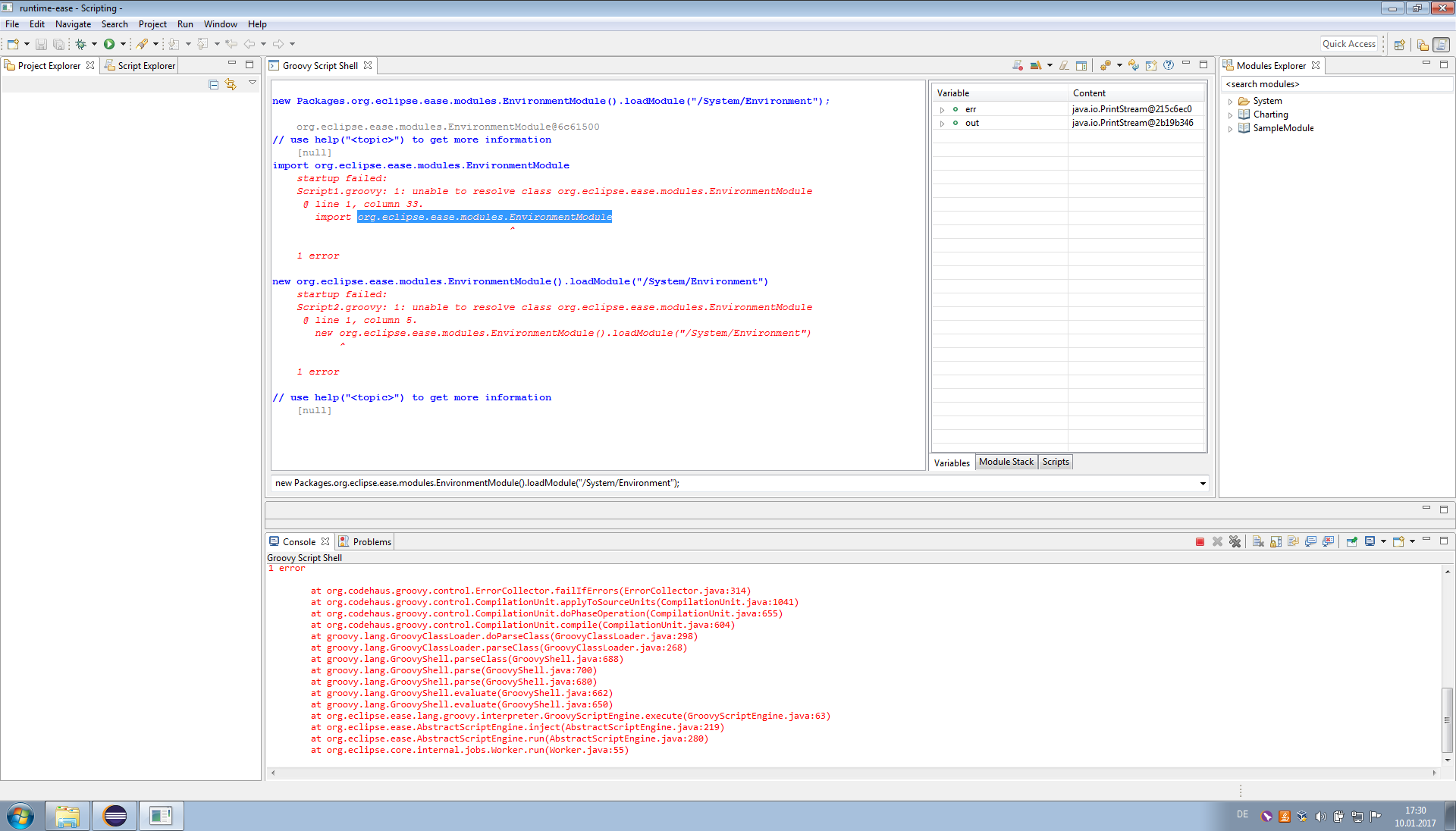Switch to the Module Stack tab
Viewport: 1456px width, 831px height.
[x=1006, y=462]
